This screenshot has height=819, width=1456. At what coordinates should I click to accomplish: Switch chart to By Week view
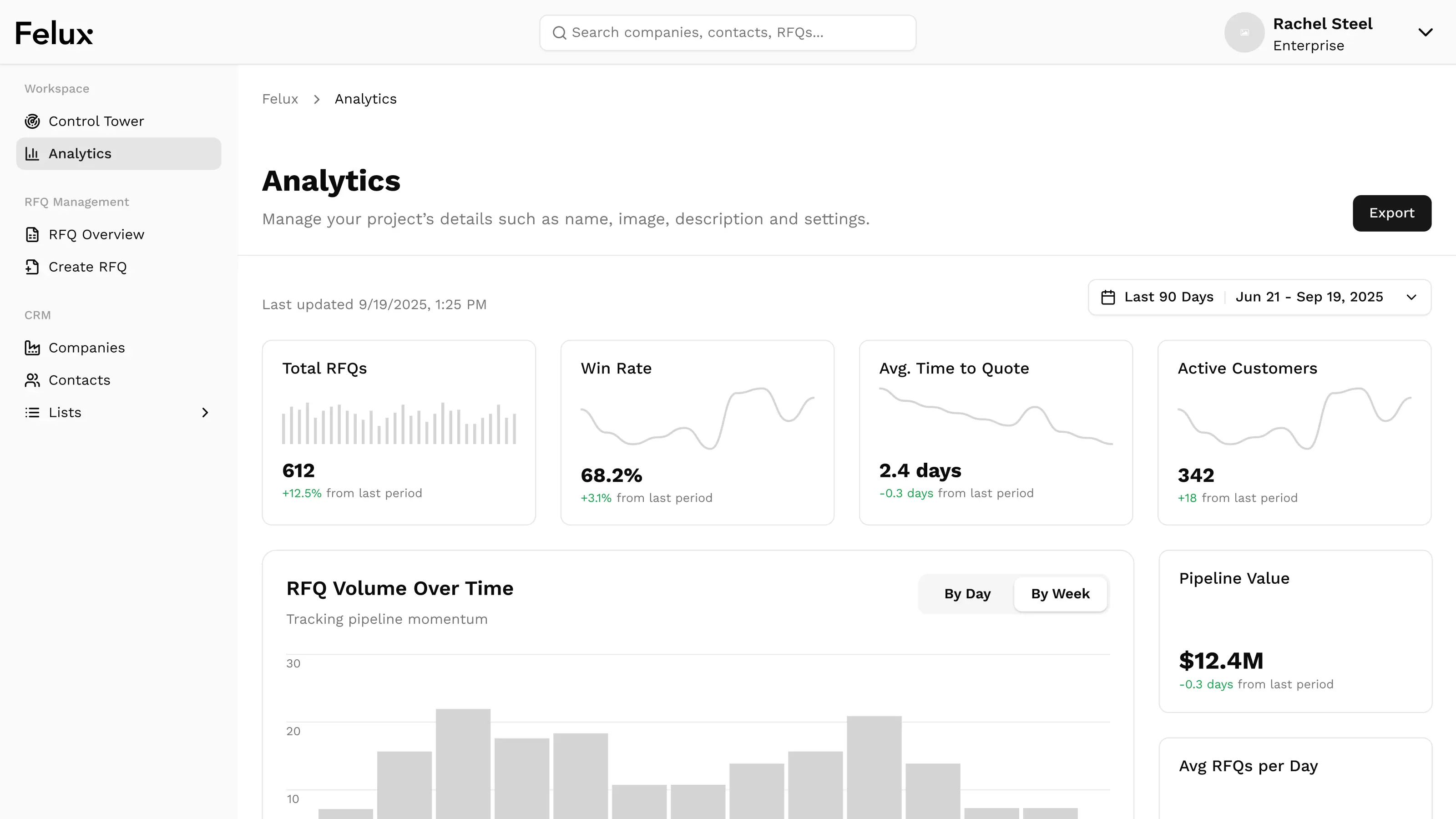coord(1060,594)
